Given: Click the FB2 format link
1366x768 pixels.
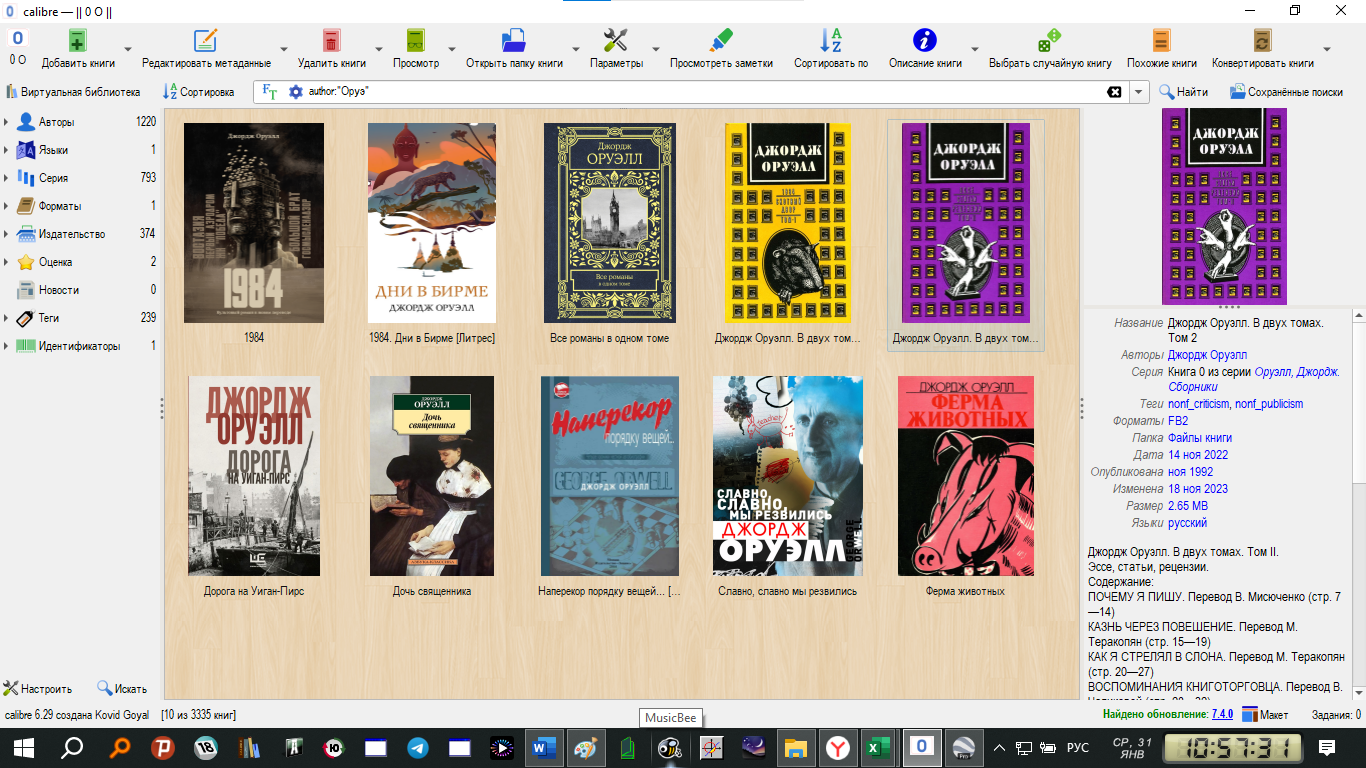Looking at the screenshot, I should (x=1178, y=421).
